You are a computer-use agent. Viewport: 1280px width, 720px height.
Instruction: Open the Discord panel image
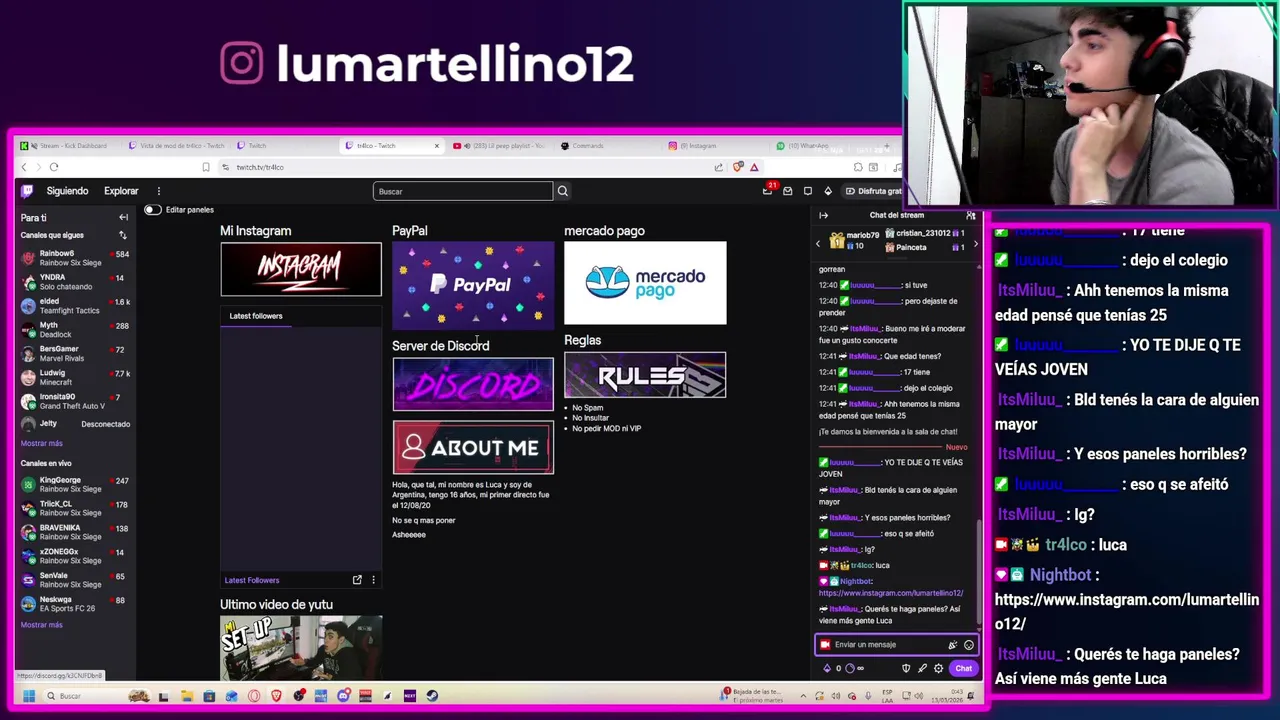[x=473, y=384]
